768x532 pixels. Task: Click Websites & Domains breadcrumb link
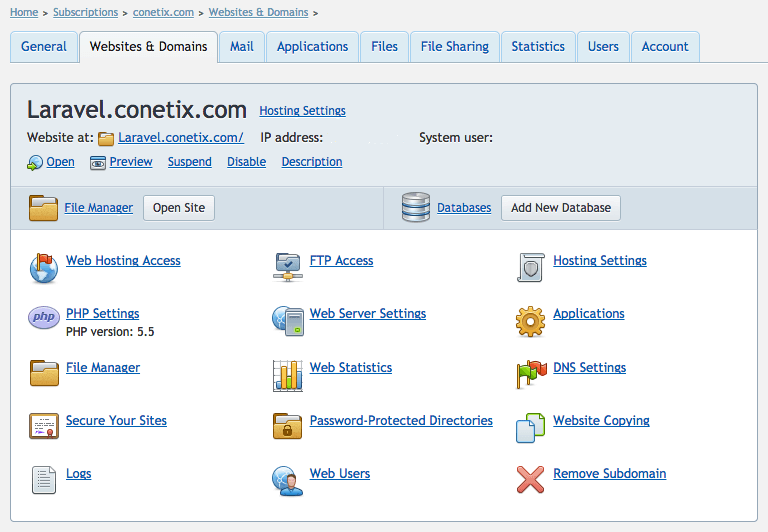(x=259, y=12)
